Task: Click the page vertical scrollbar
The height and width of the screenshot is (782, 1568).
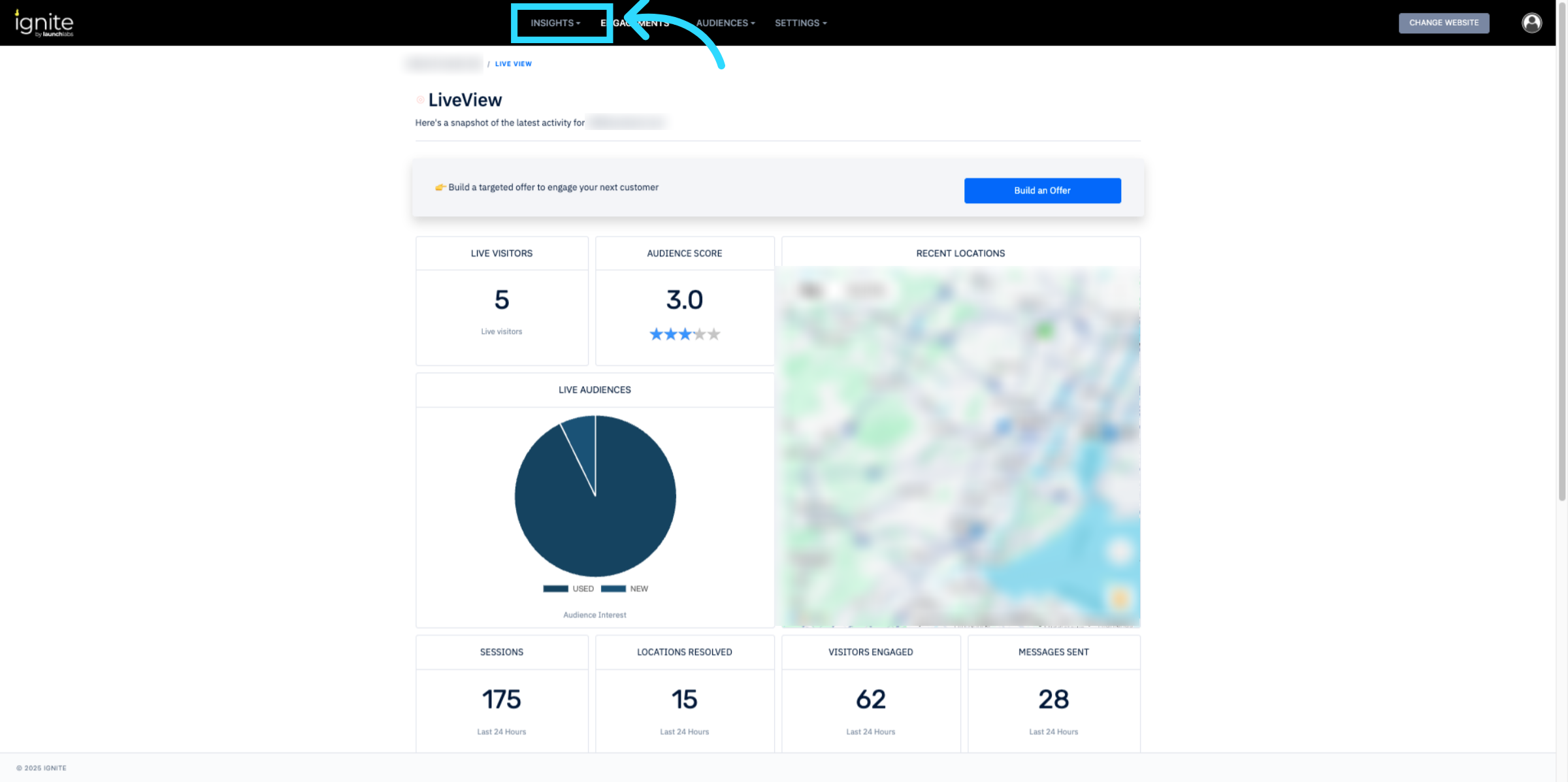Action: [1561, 261]
